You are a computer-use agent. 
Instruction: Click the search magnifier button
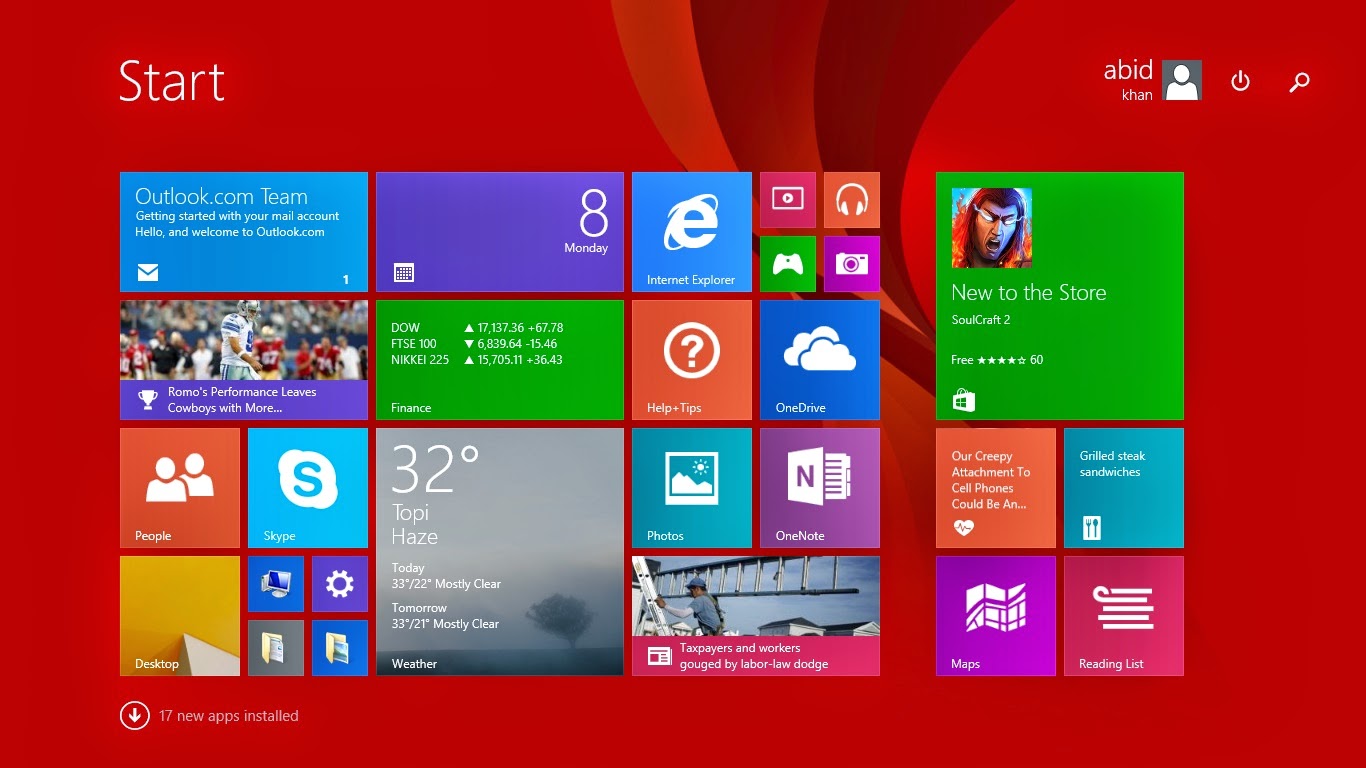[1299, 82]
